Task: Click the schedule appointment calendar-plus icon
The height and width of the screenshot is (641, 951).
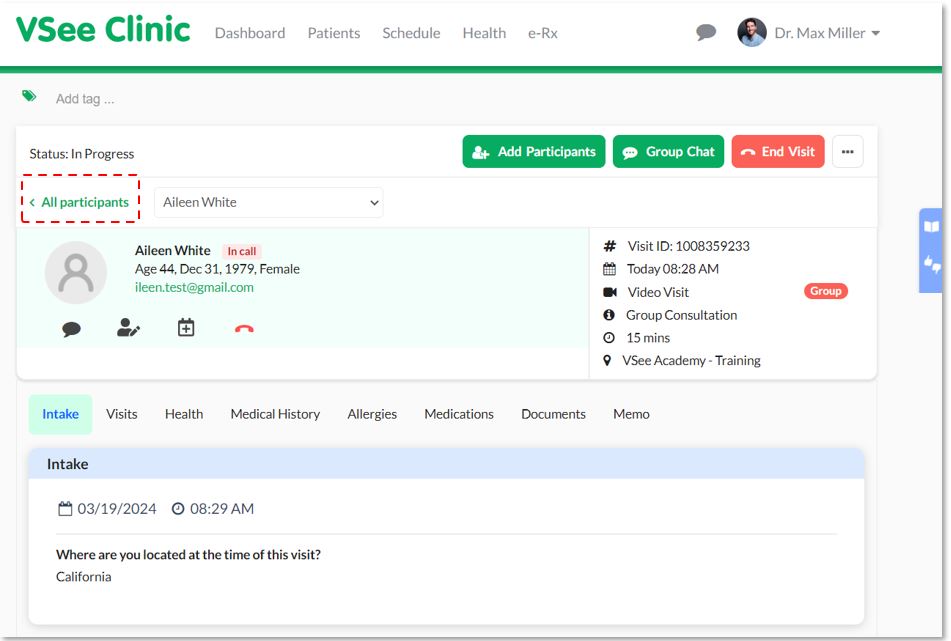Action: tap(186, 327)
